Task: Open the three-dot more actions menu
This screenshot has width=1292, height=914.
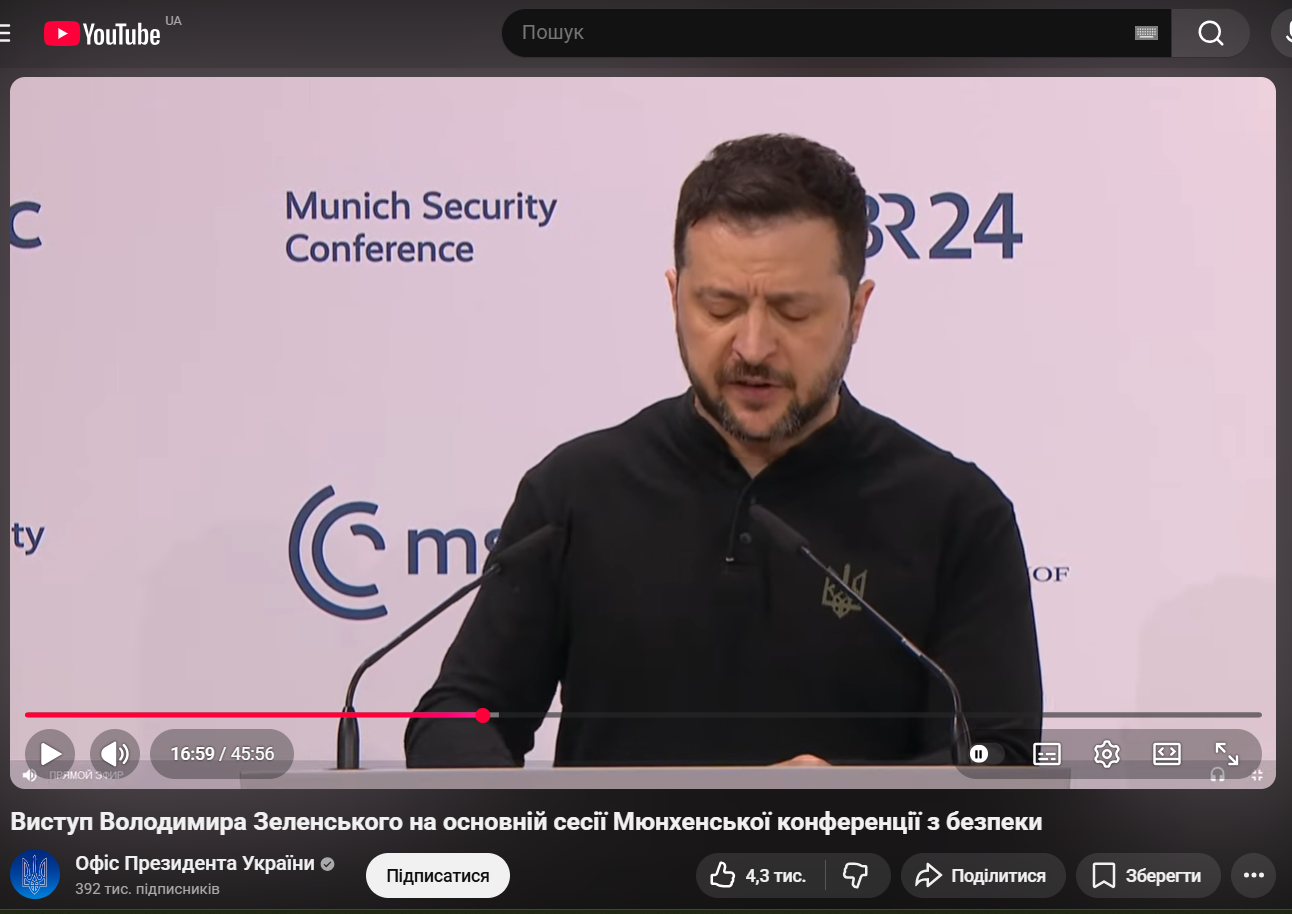Action: point(1253,876)
